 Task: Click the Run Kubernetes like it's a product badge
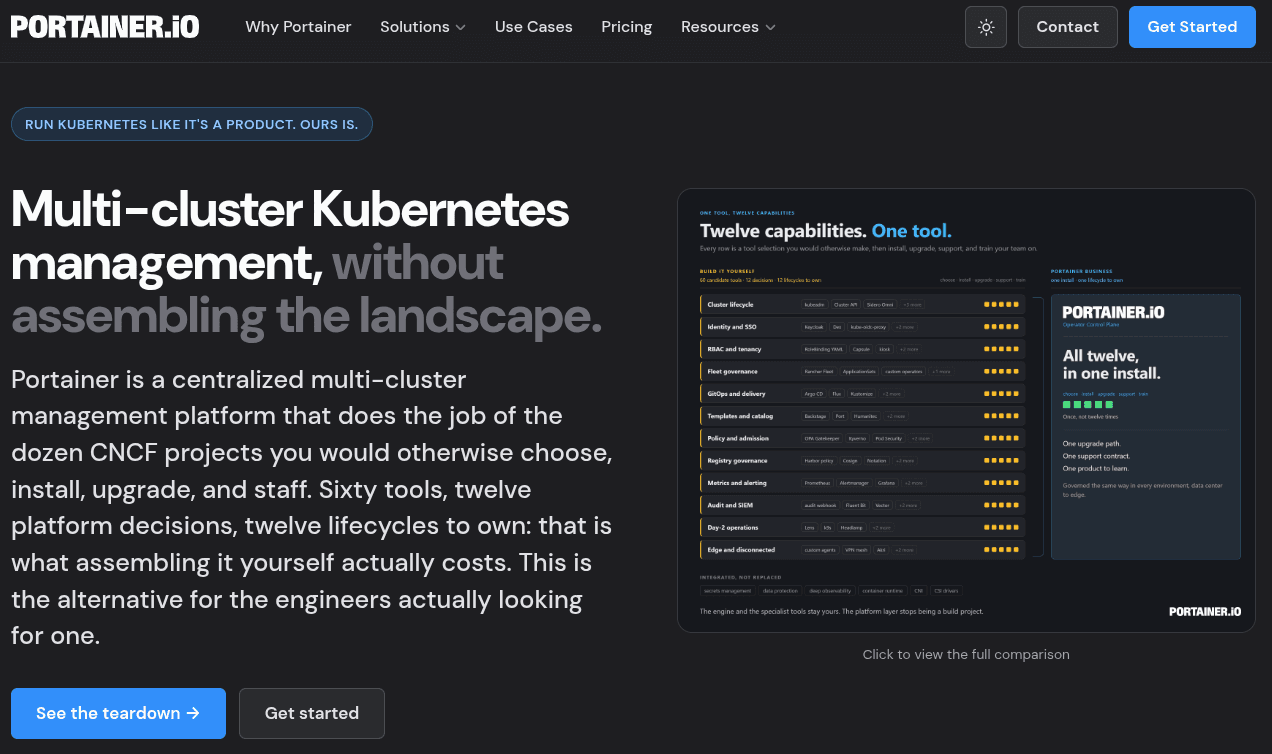pyautogui.click(x=192, y=124)
